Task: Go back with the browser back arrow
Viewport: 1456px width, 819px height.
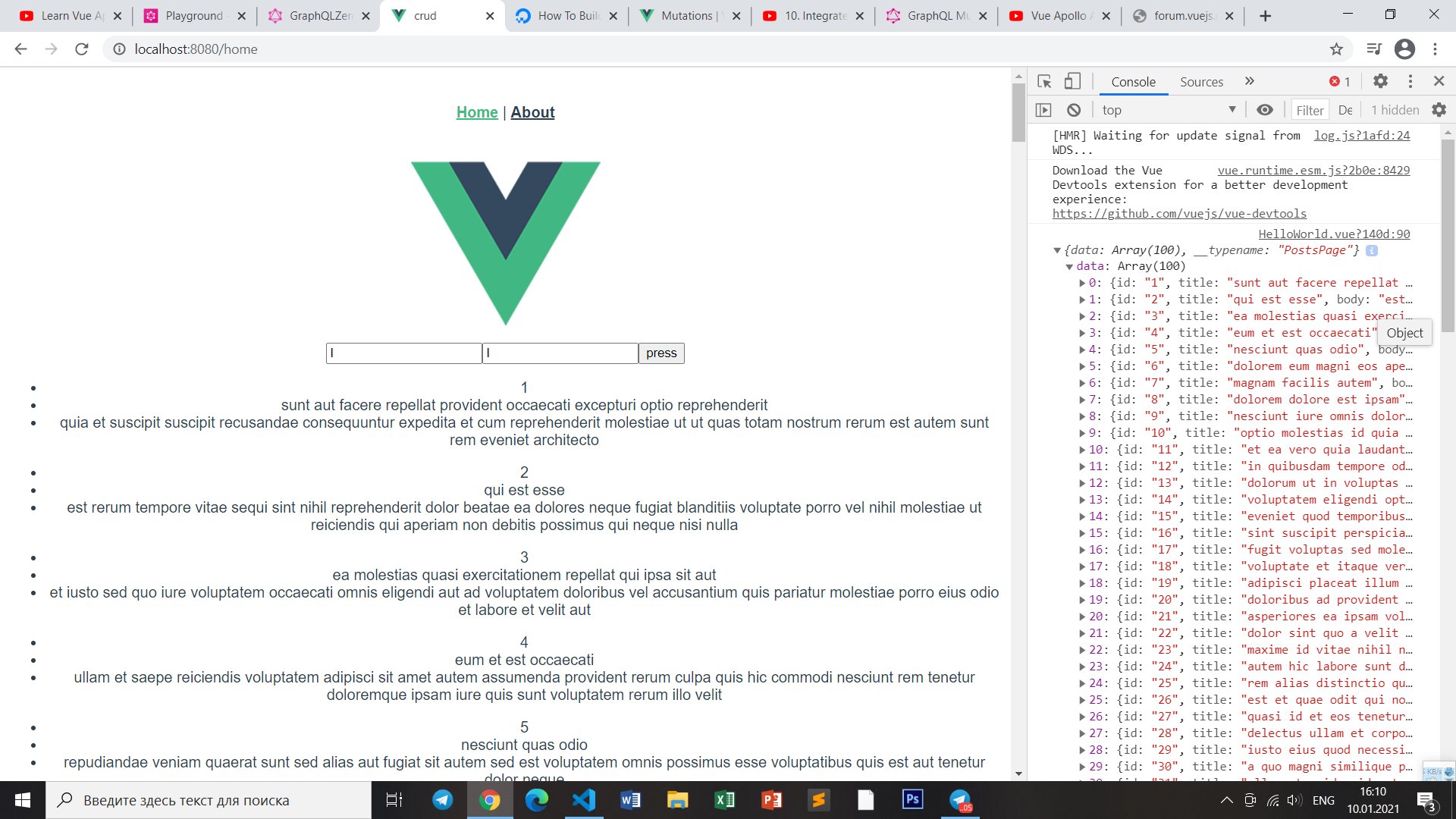Action: click(x=20, y=49)
